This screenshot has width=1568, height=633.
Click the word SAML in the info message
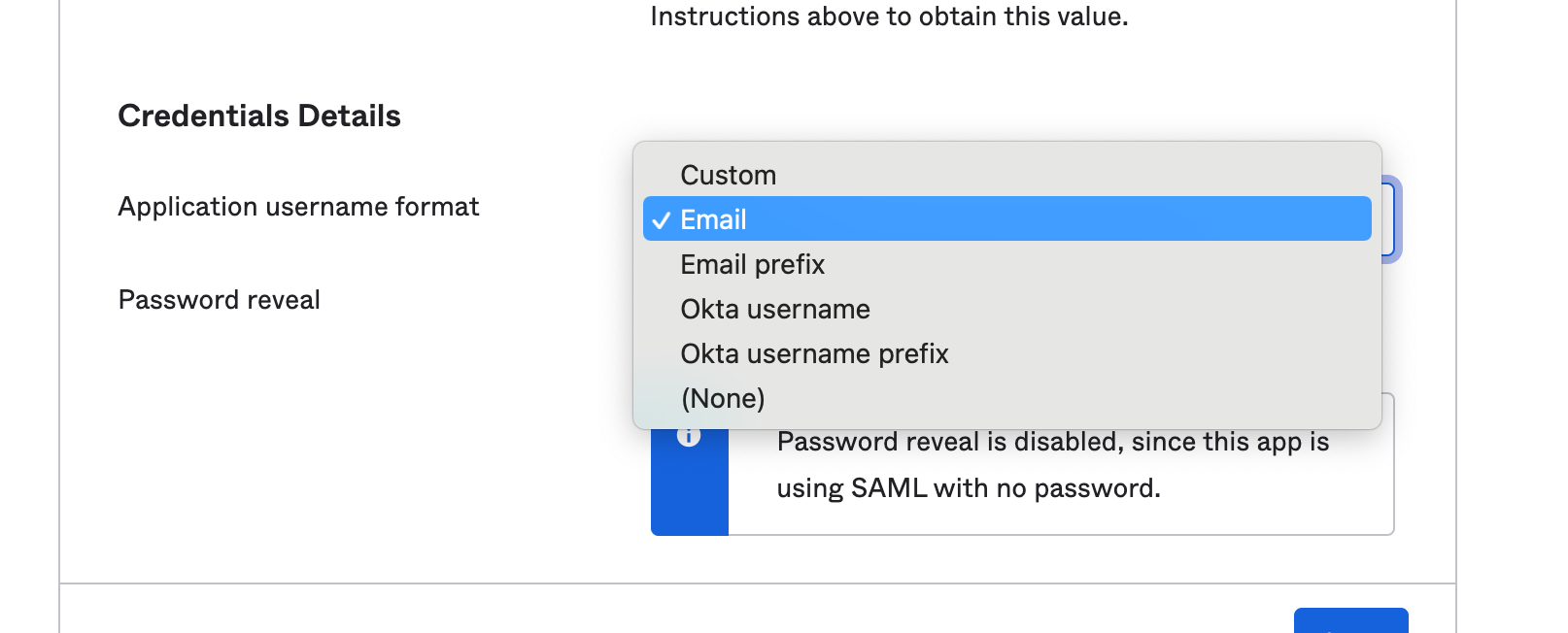point(888,488)
